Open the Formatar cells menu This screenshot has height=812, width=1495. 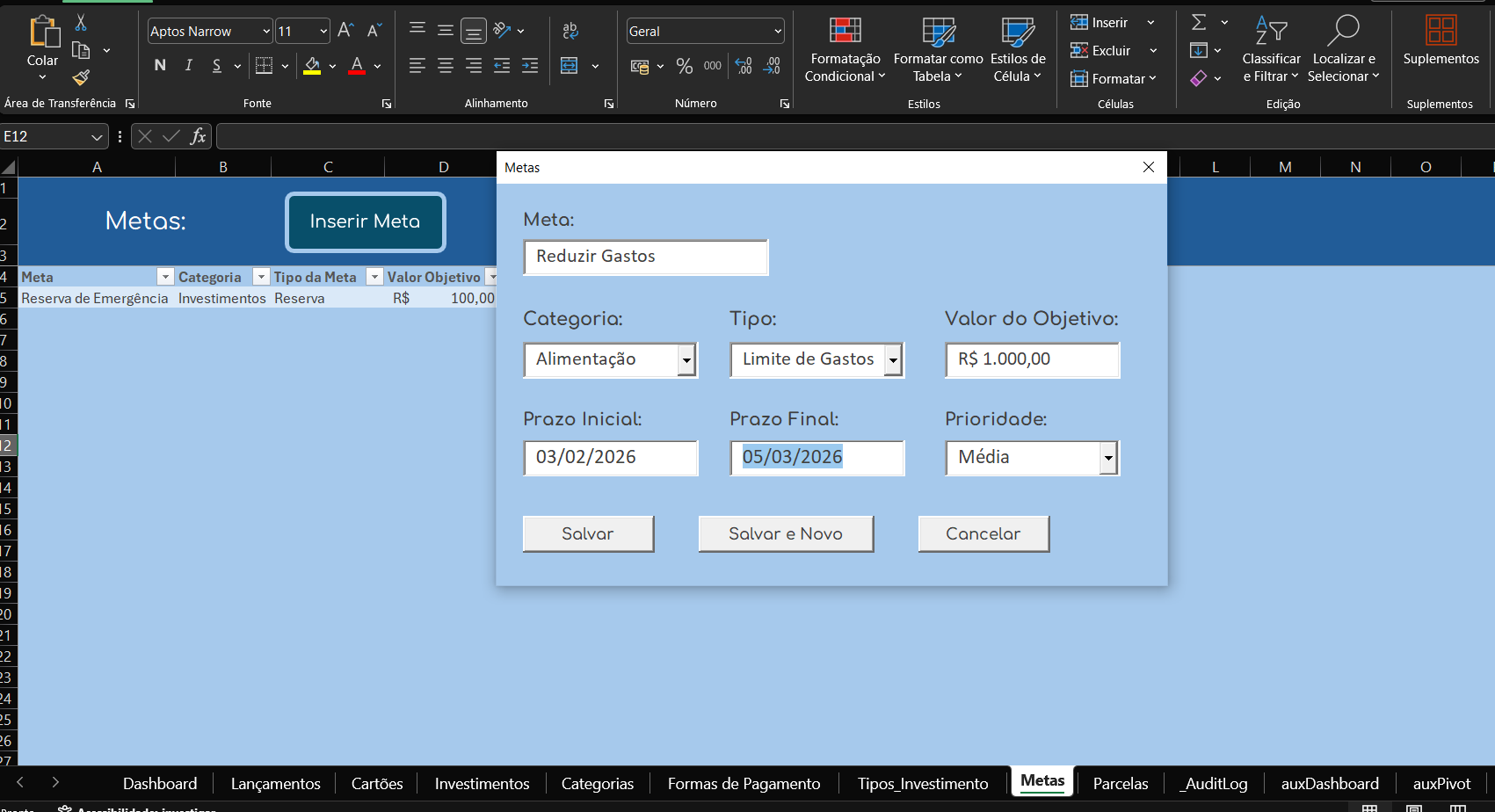pos(1114,78)
